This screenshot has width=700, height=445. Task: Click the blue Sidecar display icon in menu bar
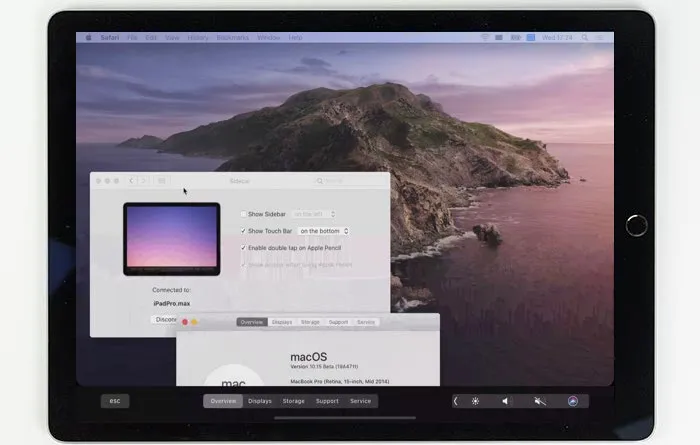coord(531,37)
